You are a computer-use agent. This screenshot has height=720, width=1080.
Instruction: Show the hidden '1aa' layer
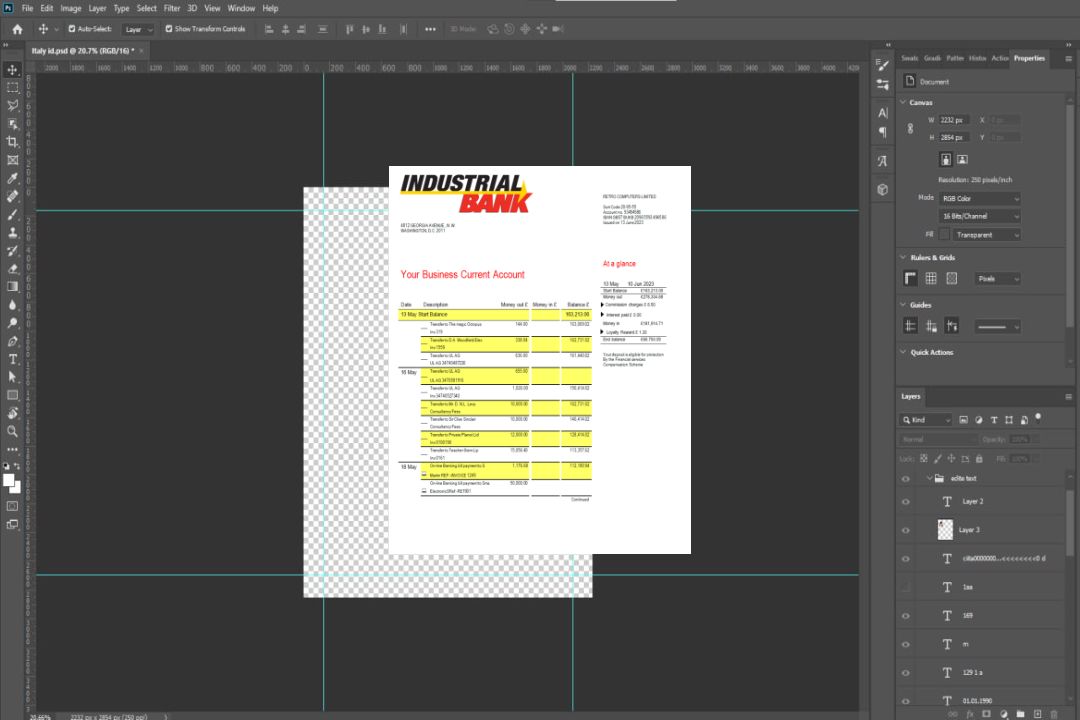click(x=906, y=587)
